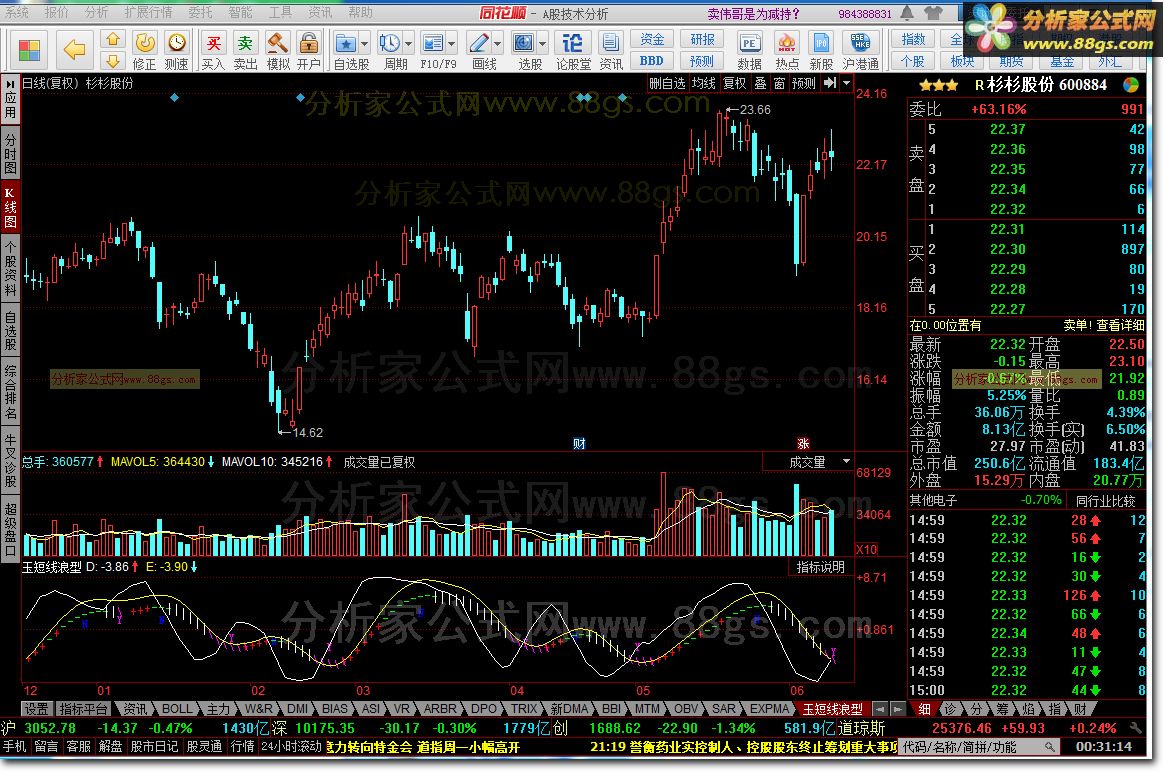The image size is (1165, 772).
Task: Click the wrench settings icon in index bar
Action: click(x=1135, y=728)
